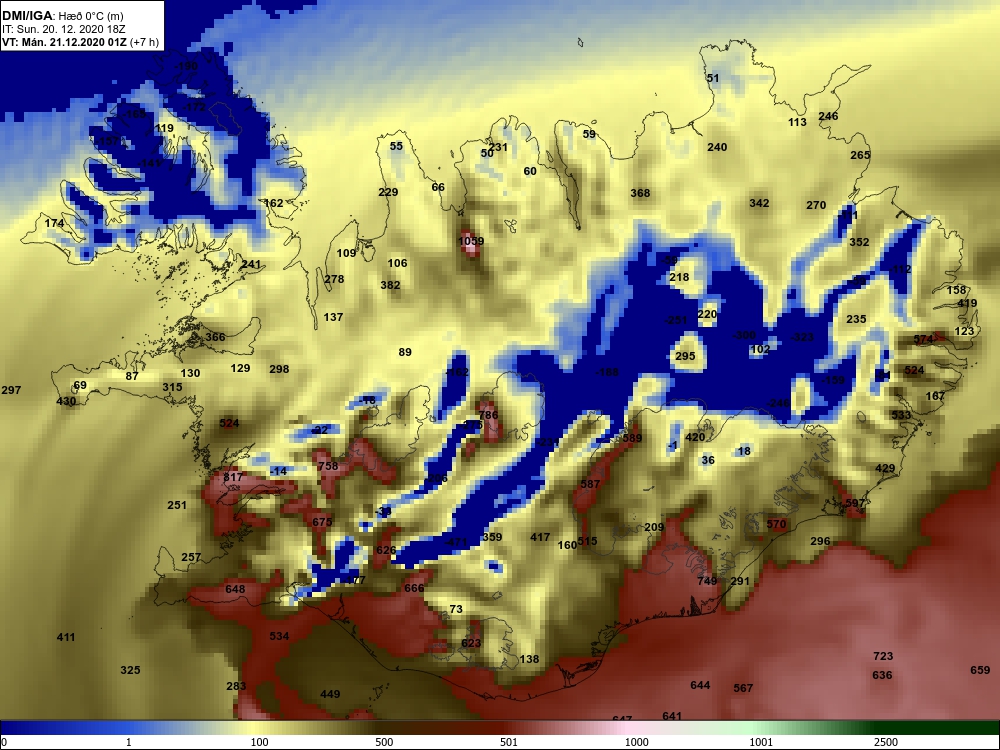Select the 325 value label
1000x750 pixels.
130,670
